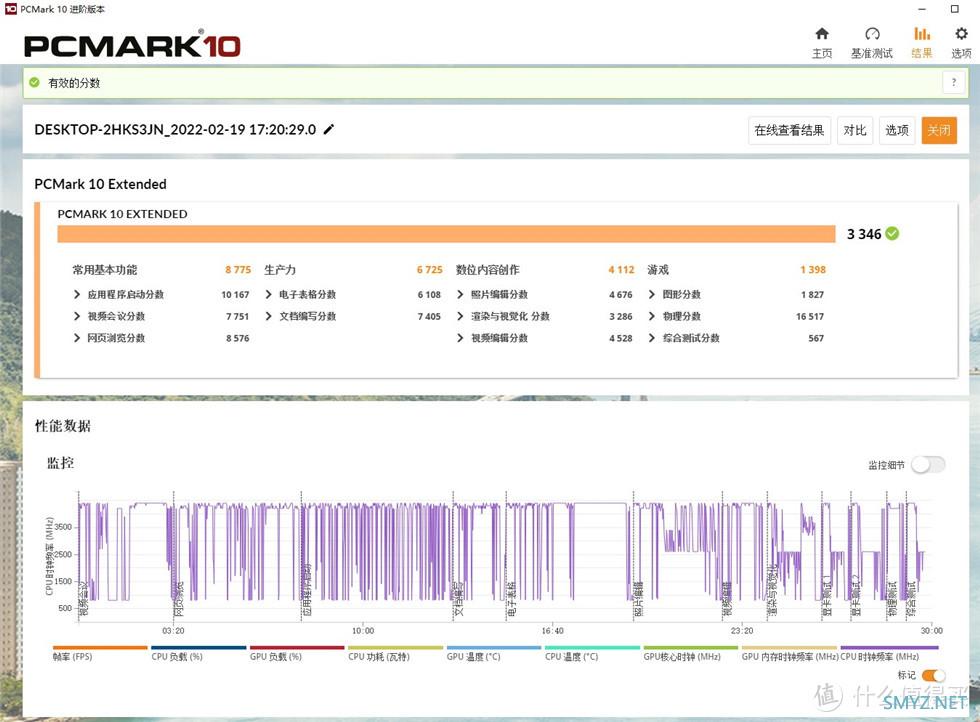Click the 03:20 time label on the chart

pyautogui.click(x=173, y=631)
